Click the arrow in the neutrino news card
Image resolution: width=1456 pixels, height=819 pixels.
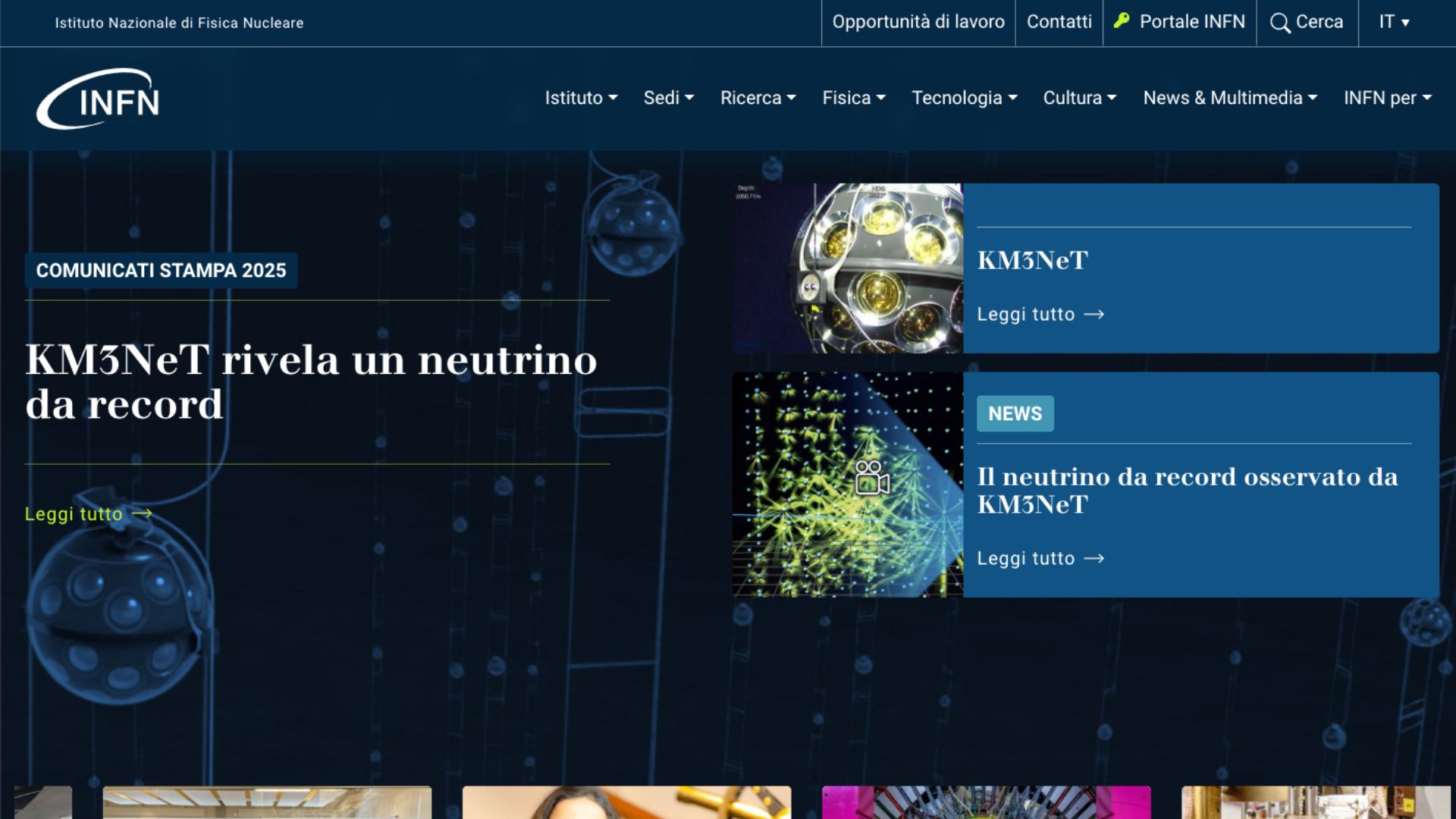[1094, 559]
